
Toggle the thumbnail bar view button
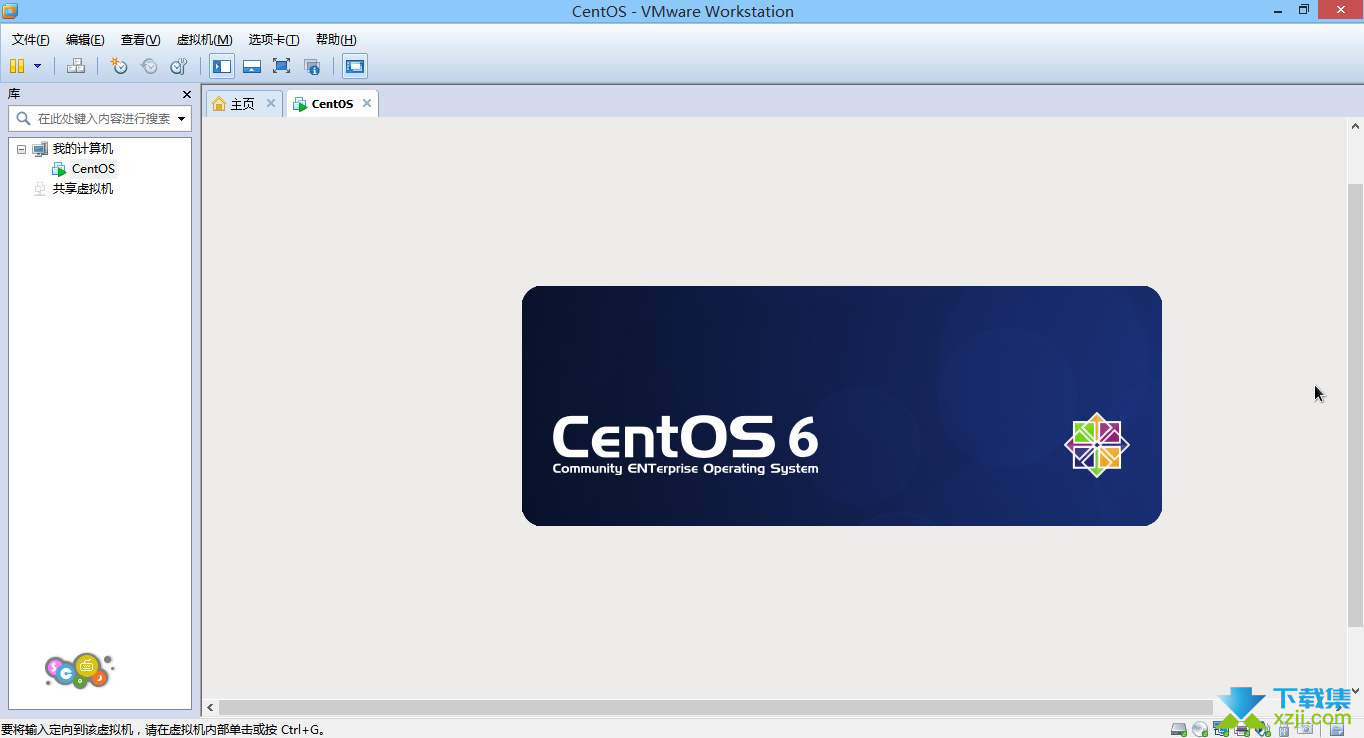[252, 66]
